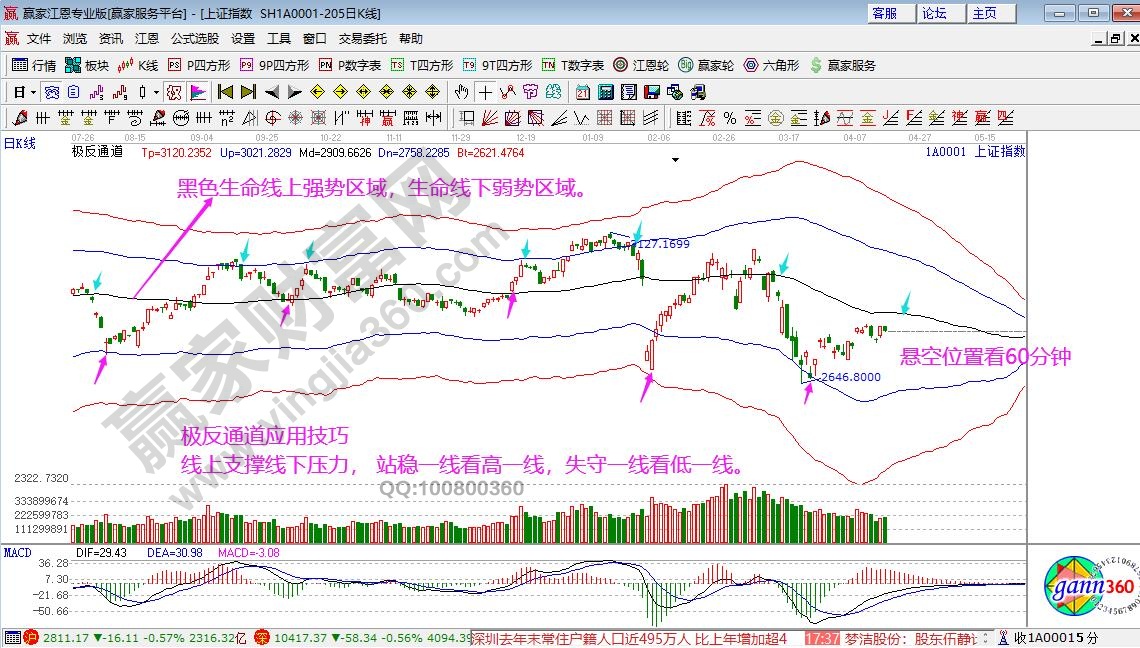
Task: Click the scrolling news ticker headline
Action: tap(630, 638)
